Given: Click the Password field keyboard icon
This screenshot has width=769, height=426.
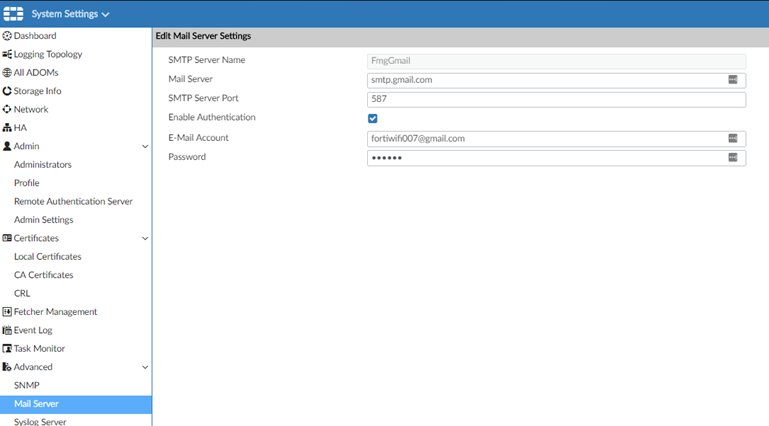Looking at the screenshot, I should [x=733, y=158].
